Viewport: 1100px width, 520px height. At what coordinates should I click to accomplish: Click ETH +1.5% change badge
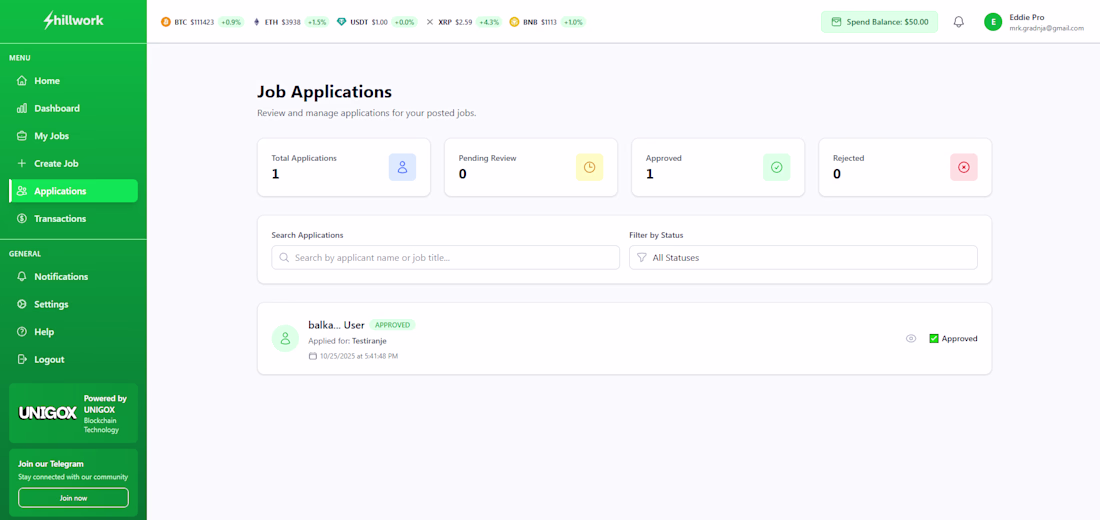[317, 22]
